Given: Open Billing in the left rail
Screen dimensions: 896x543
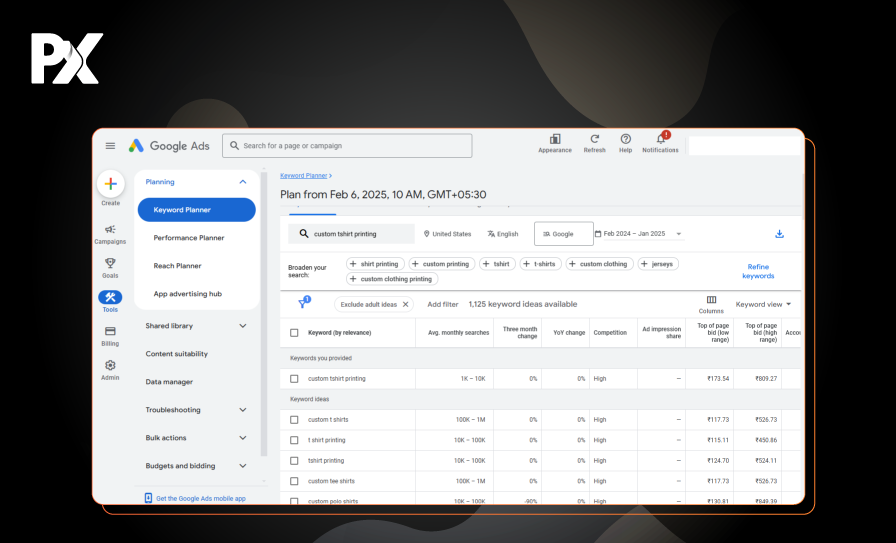Looking at the screenshot, I should [x=110, y=332].
